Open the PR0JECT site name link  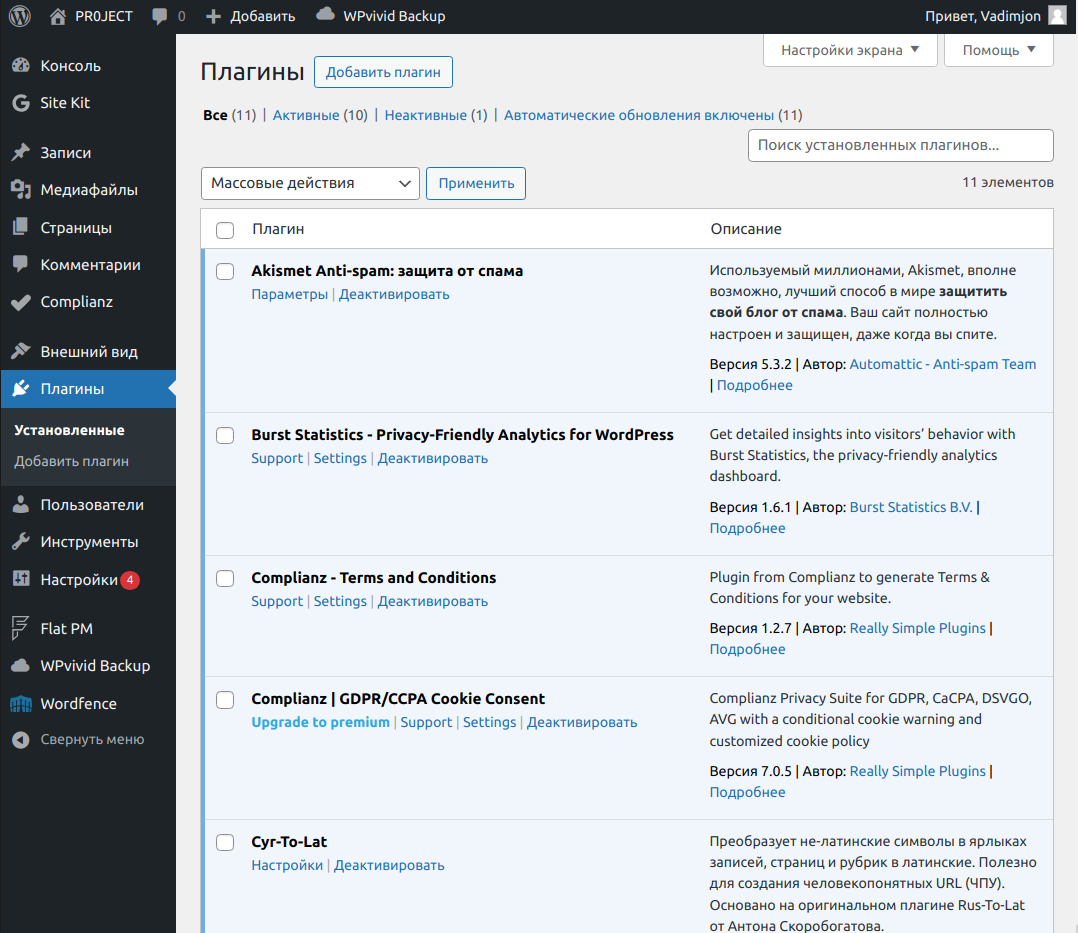(104, 16)
